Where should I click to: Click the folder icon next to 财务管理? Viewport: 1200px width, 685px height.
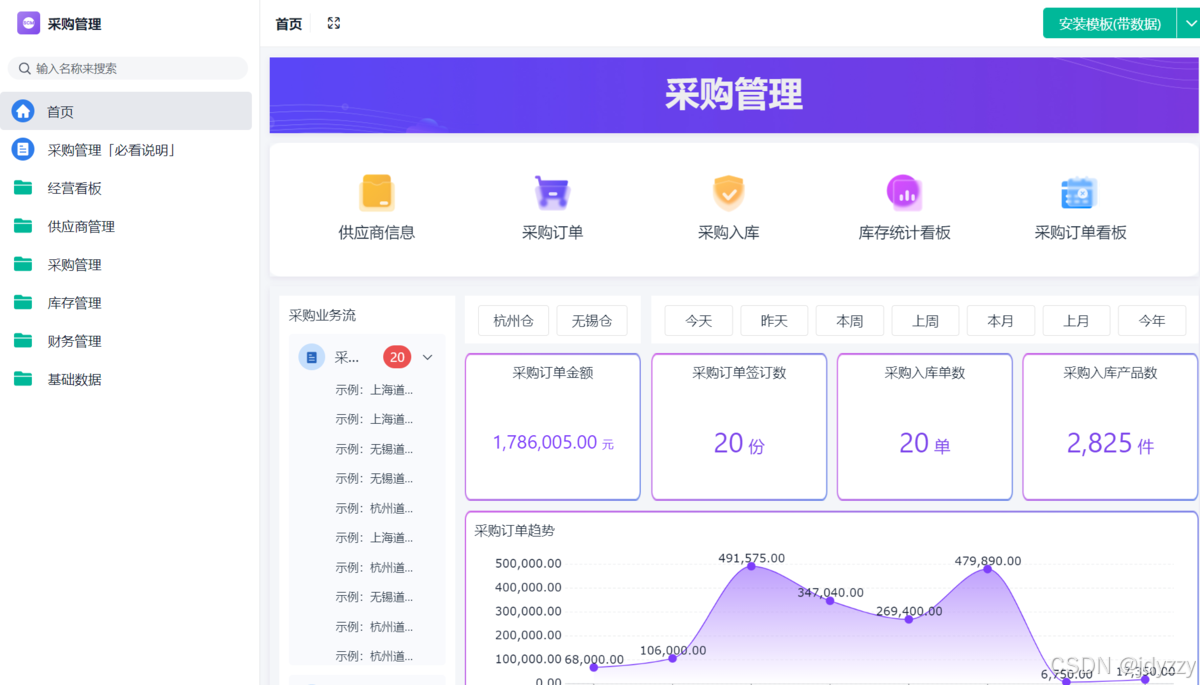click(23, 340)
